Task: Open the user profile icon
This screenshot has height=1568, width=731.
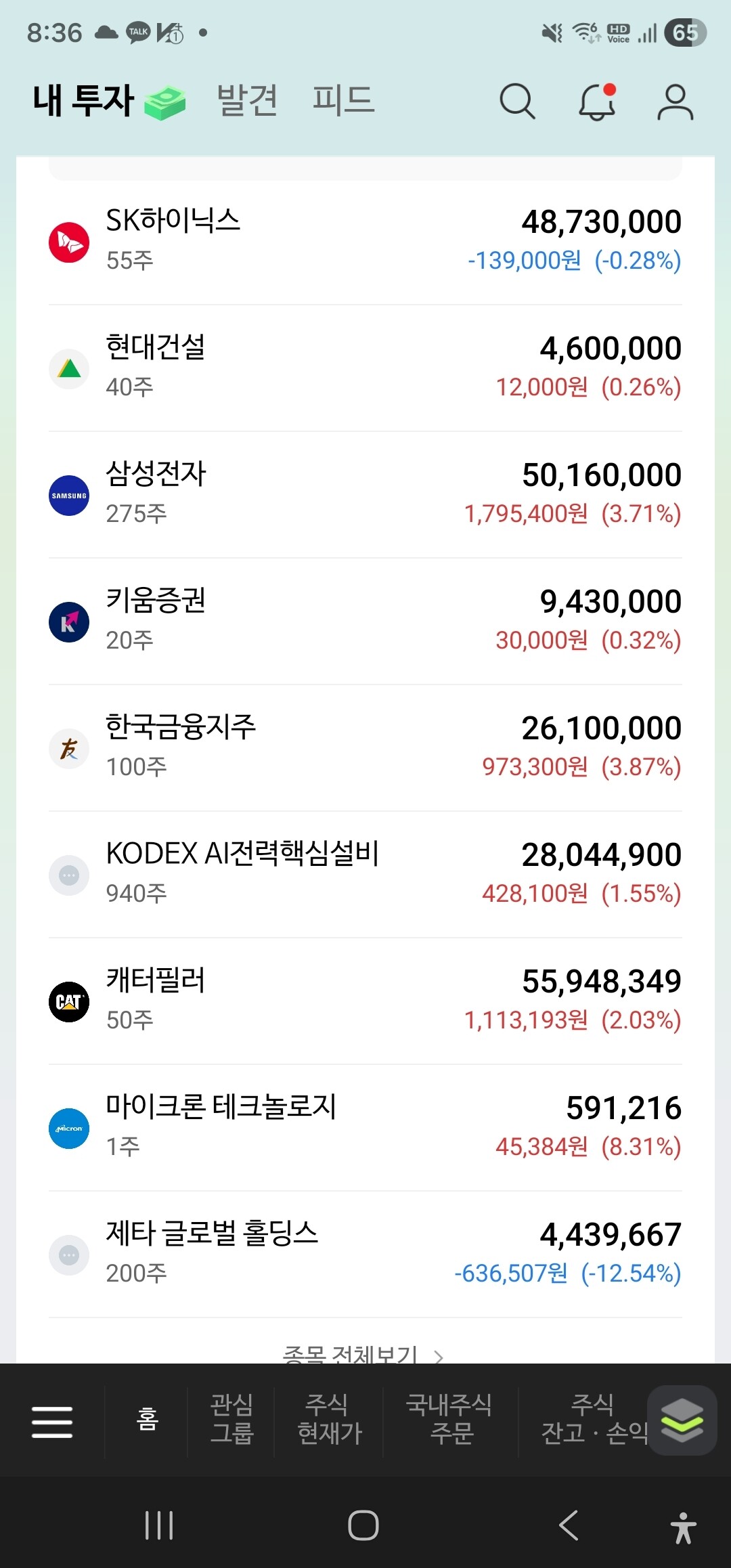Action: click(x=675, y=102)
